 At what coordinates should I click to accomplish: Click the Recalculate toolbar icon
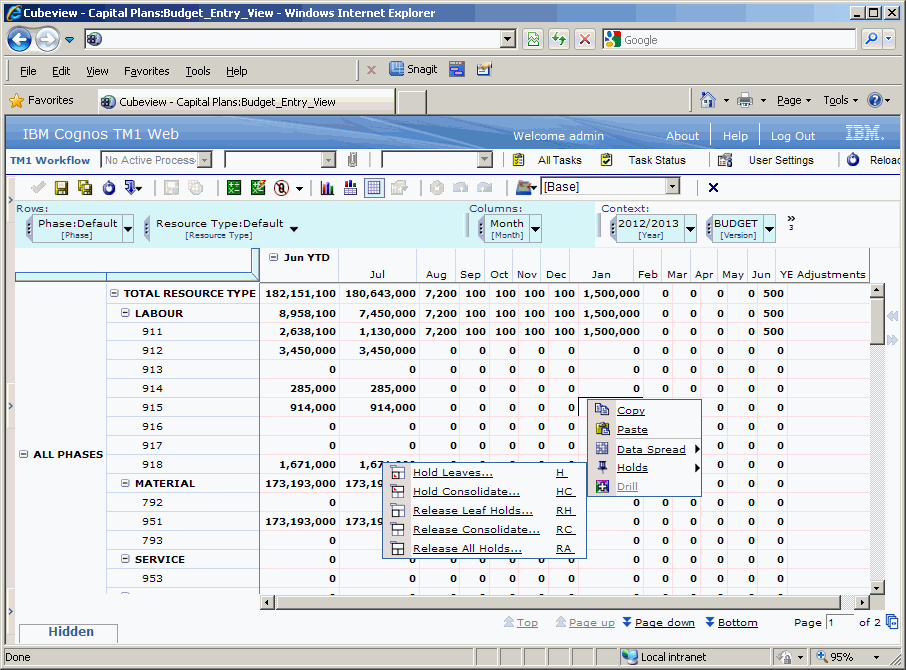(x=234, y=188)
